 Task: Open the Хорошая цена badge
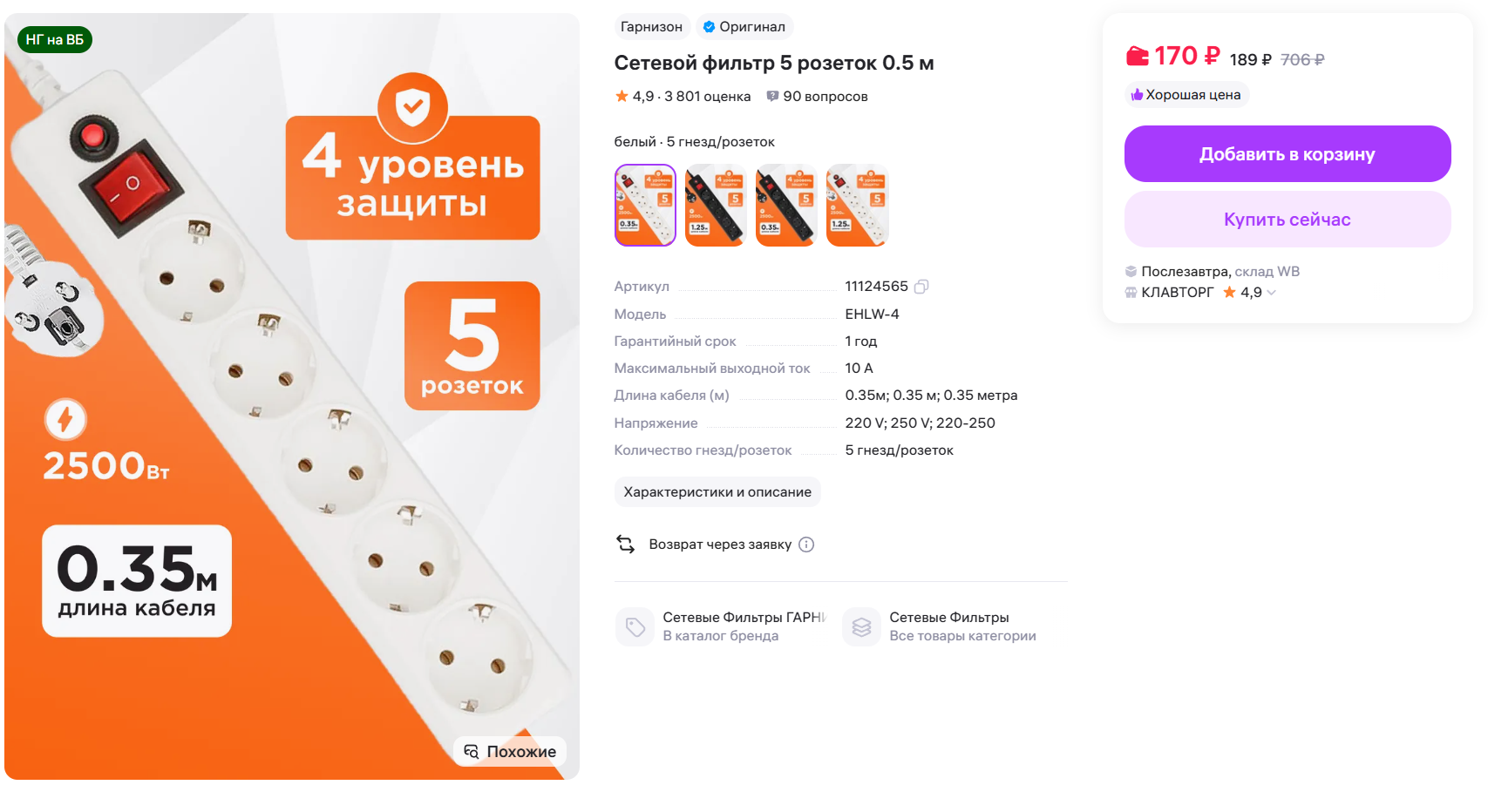1186,95
